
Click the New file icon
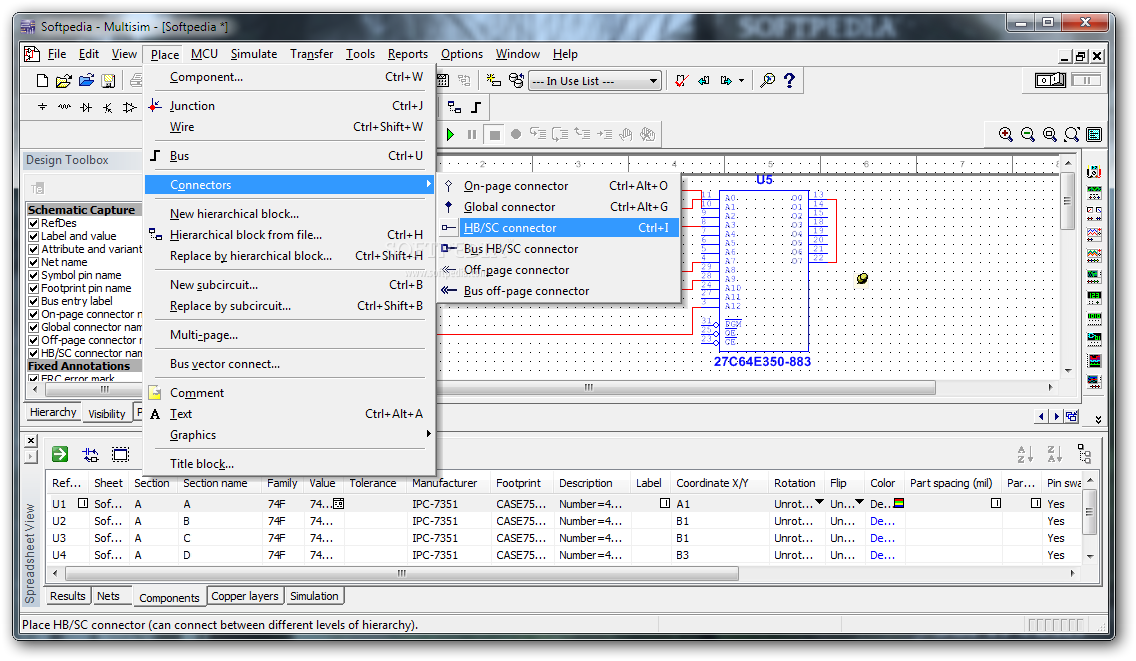point(42,80)
